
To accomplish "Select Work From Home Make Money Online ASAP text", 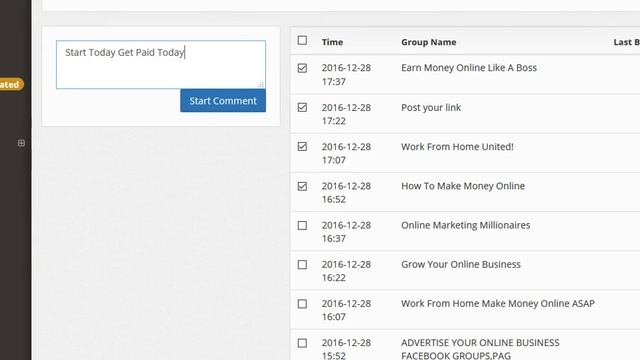I will (498, 304).
